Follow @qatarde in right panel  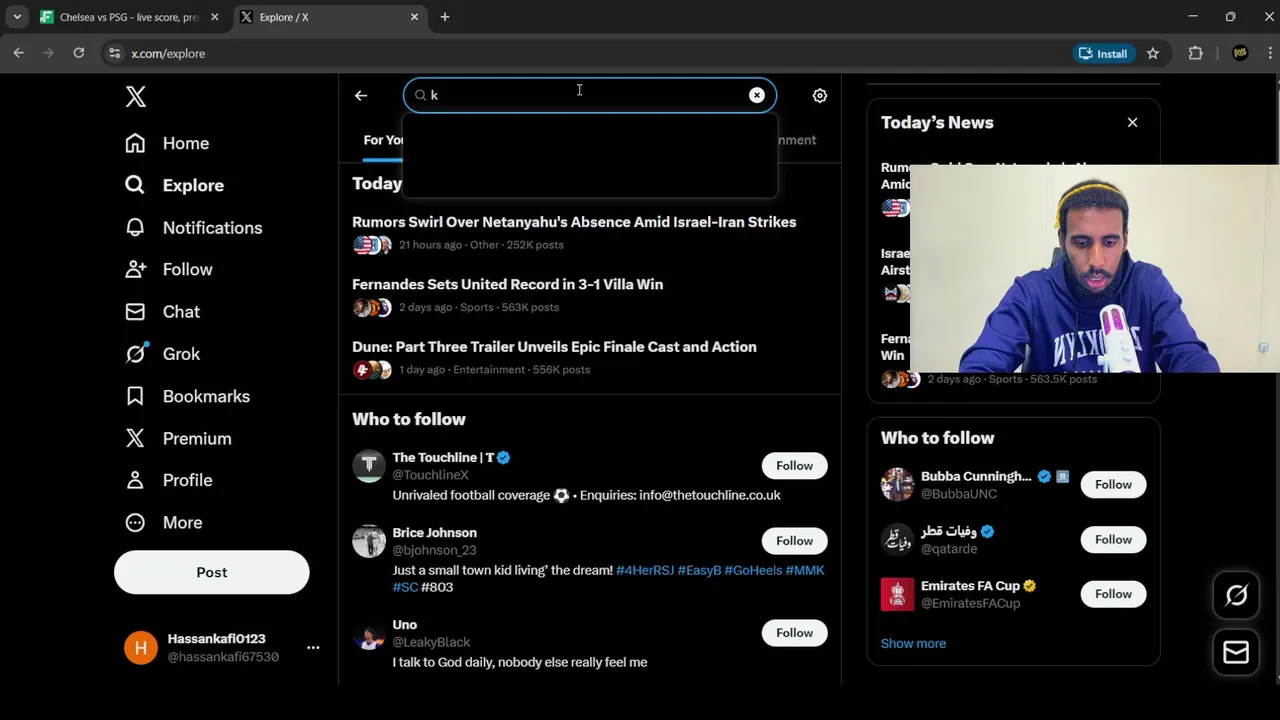[1113, 539]
